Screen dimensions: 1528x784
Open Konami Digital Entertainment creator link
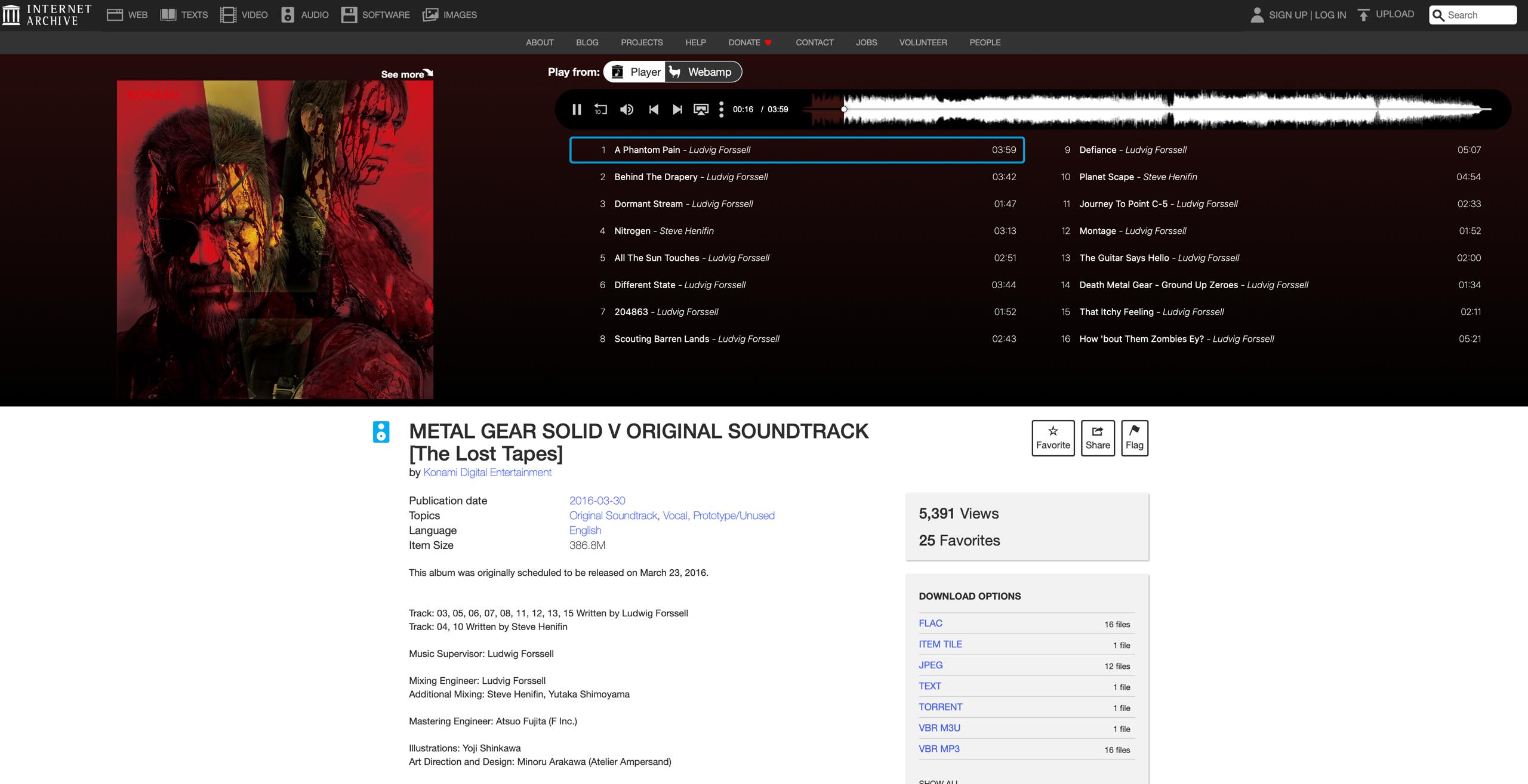tap(487, 473)
